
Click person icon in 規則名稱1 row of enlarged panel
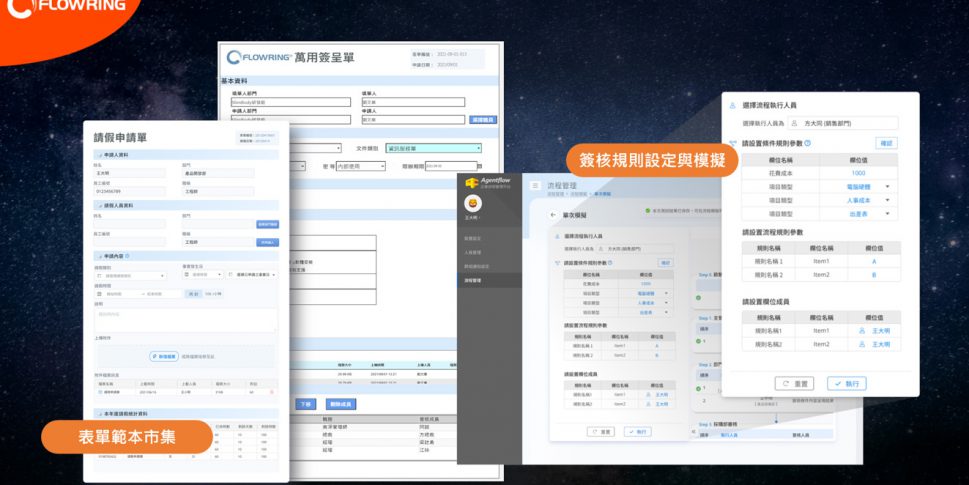862,331
